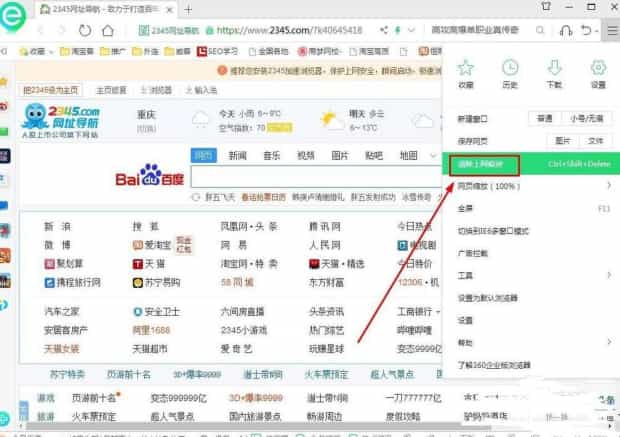
Task: Click the horizontal scrollbar at page bottom
Action: click(258, 427)
